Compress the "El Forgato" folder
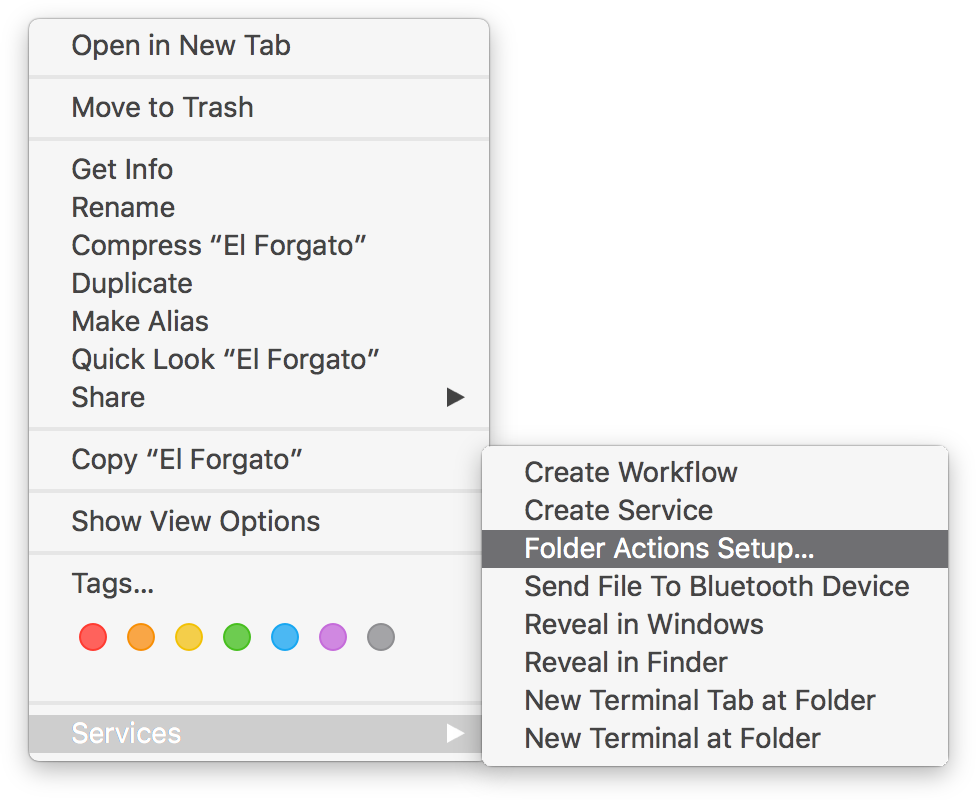This screenshot has width=976, height=800. [x=259, y=245]
